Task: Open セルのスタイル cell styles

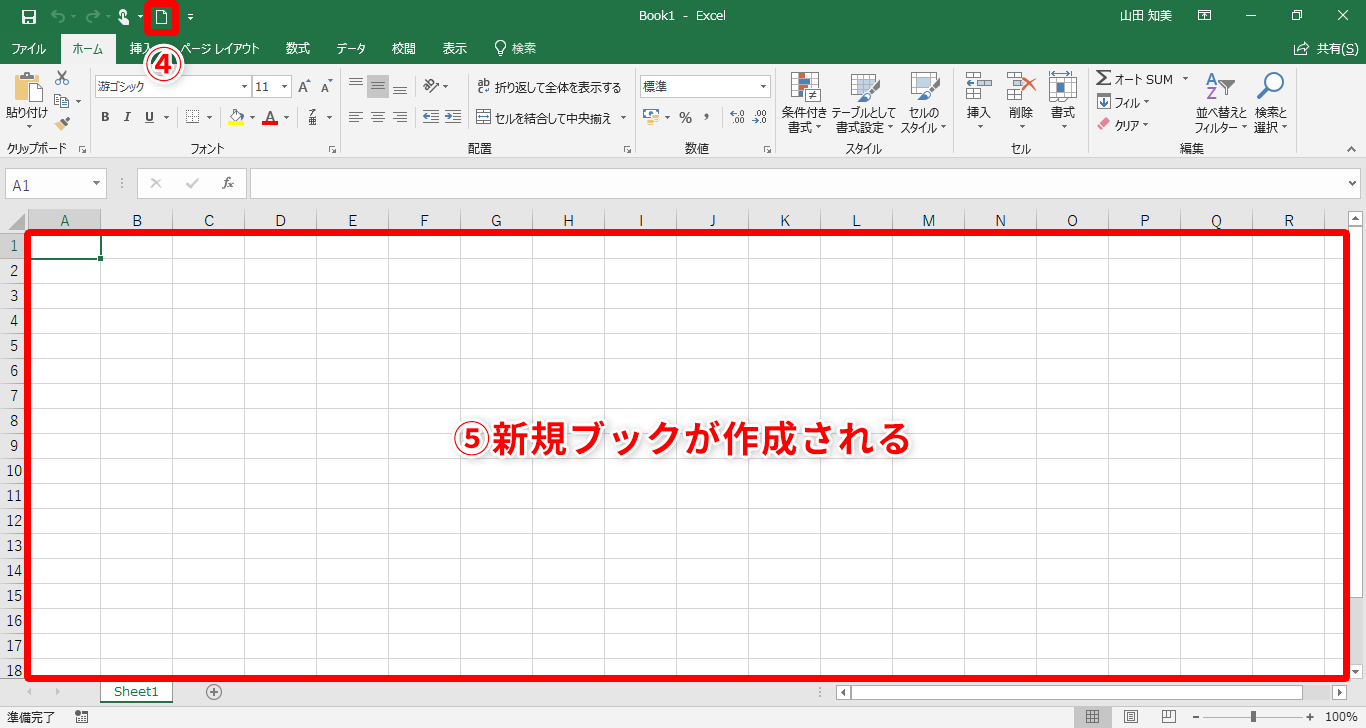Action: (x=923, y=103)
